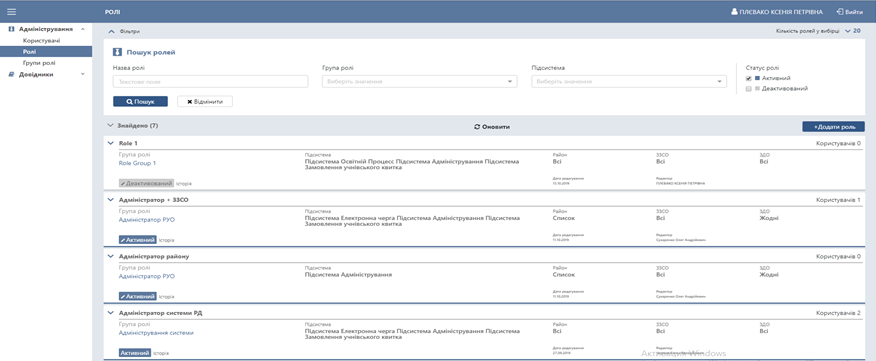Click the Довідники book icon

click(x=12, y=74)
